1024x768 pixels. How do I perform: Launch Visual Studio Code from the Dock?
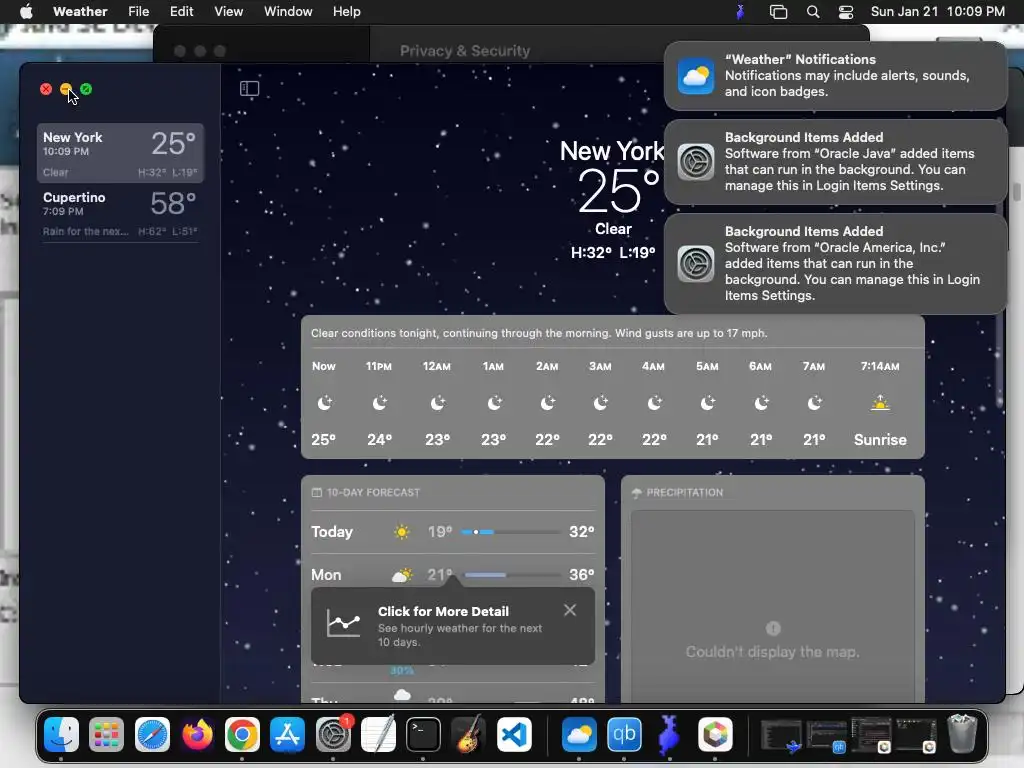[x=514, y=734]
